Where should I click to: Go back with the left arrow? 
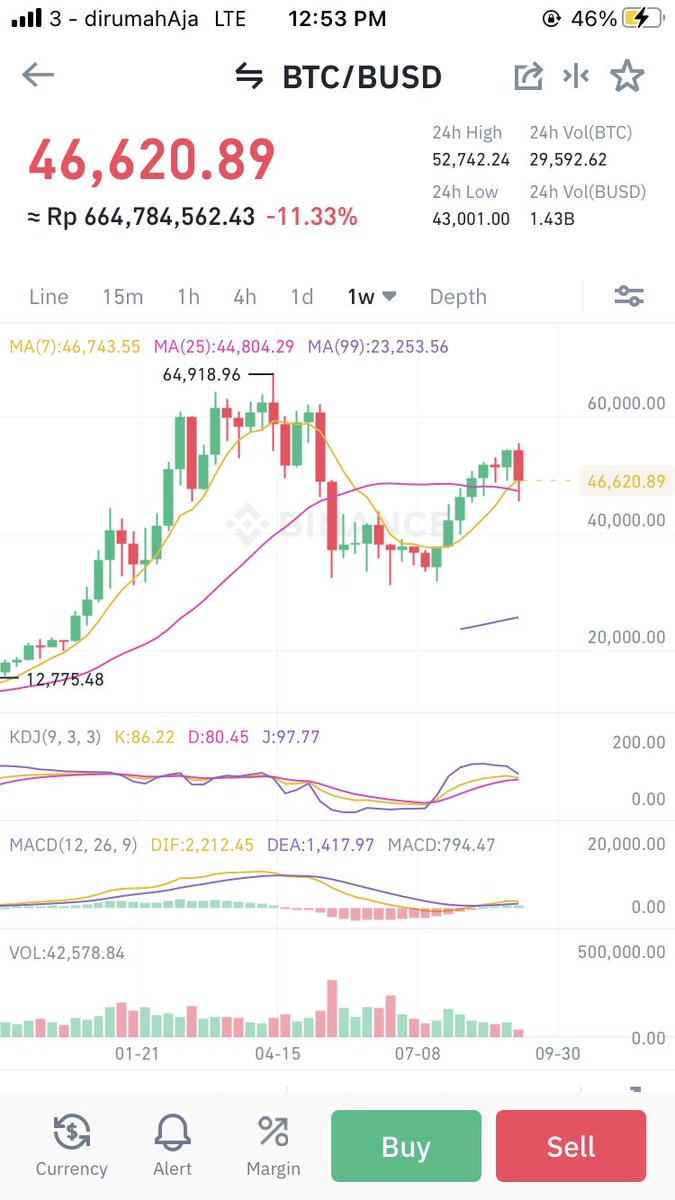pyautogui.click(x=38, y=76)
